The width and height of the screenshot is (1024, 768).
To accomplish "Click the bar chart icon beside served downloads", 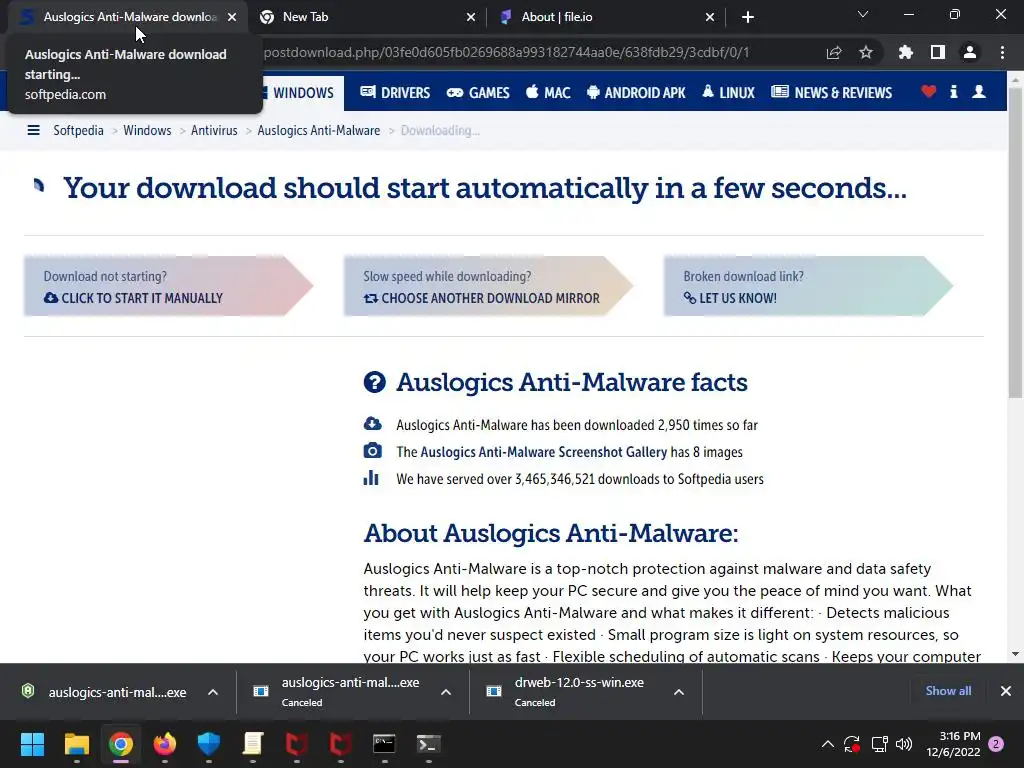I will click(x=371, y=478).
